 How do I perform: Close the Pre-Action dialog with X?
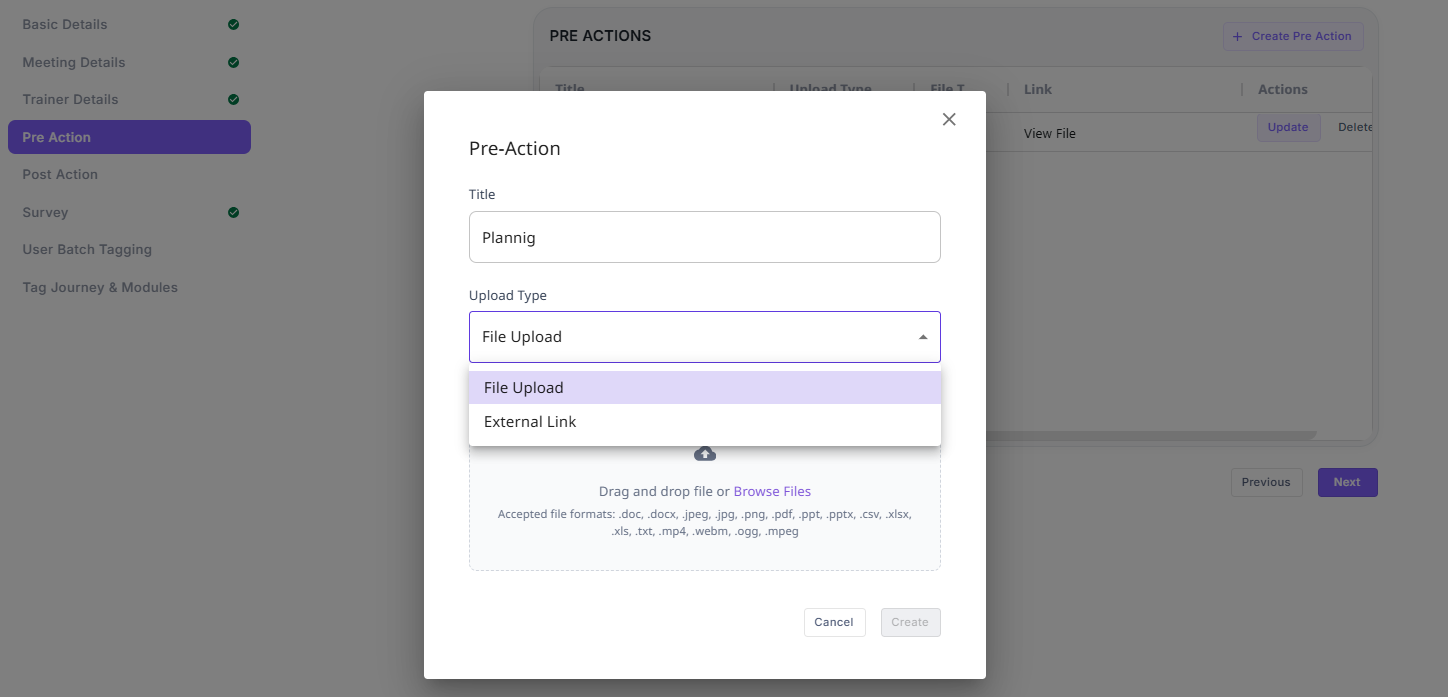(x=949, y=120)
